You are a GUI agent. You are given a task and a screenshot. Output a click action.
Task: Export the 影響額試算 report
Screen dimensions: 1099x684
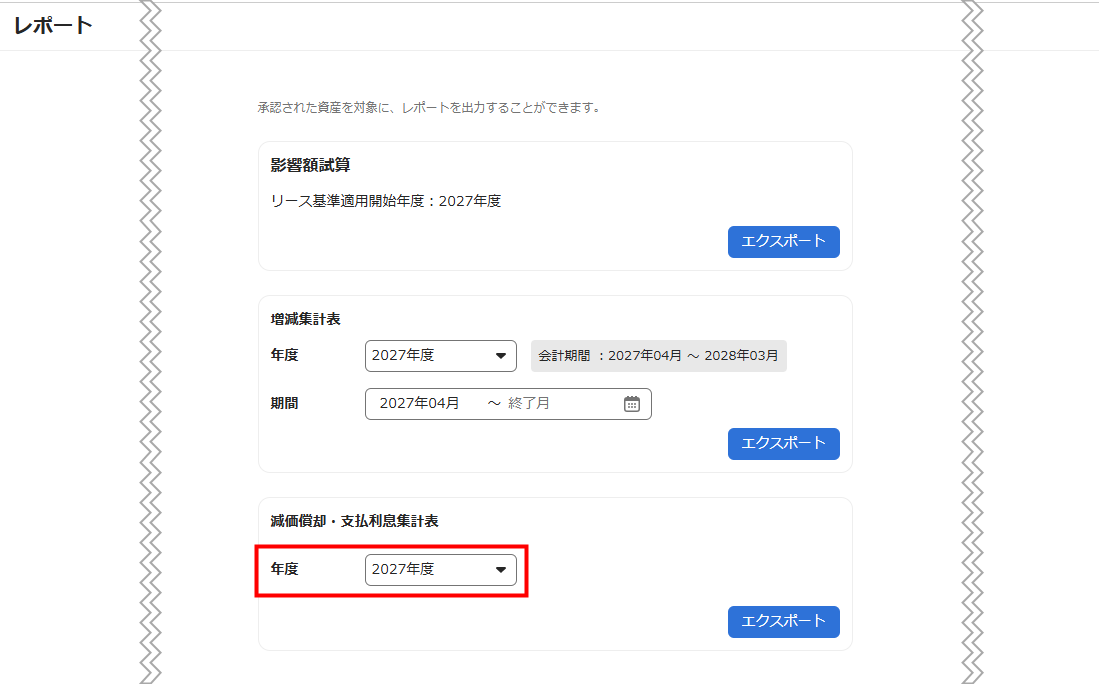pyautogui.click(x=783, y=242)
